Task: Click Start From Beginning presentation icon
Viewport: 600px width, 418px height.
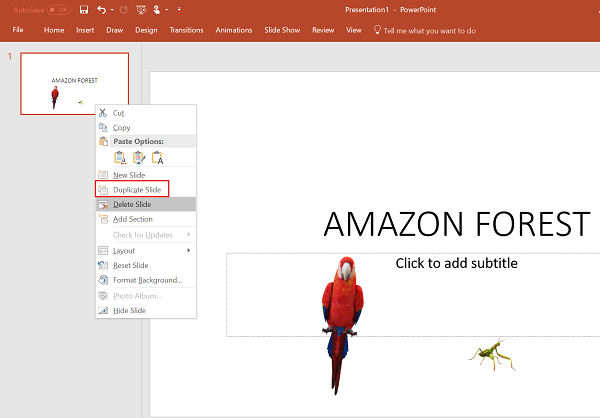Action: pos(141,10)
